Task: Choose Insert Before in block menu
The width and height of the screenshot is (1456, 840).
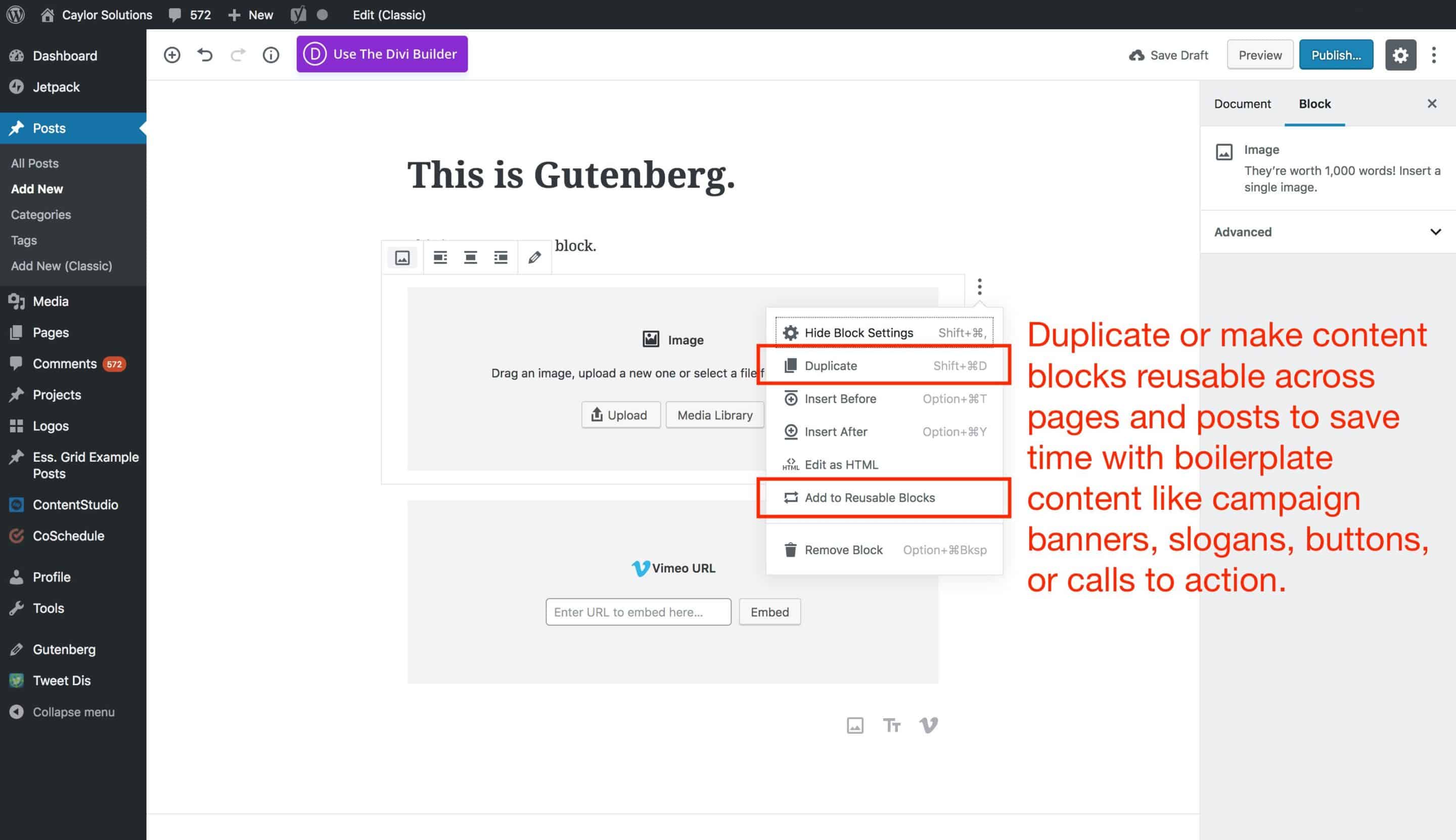Action: pos(885,398)
